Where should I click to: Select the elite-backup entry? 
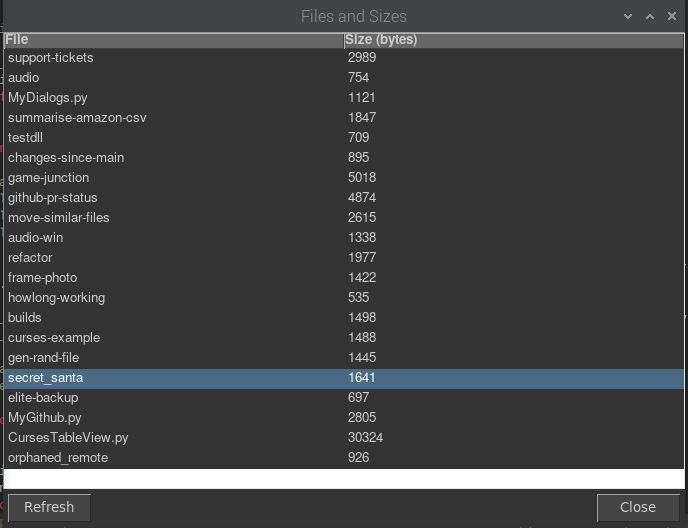click(344, 398)
